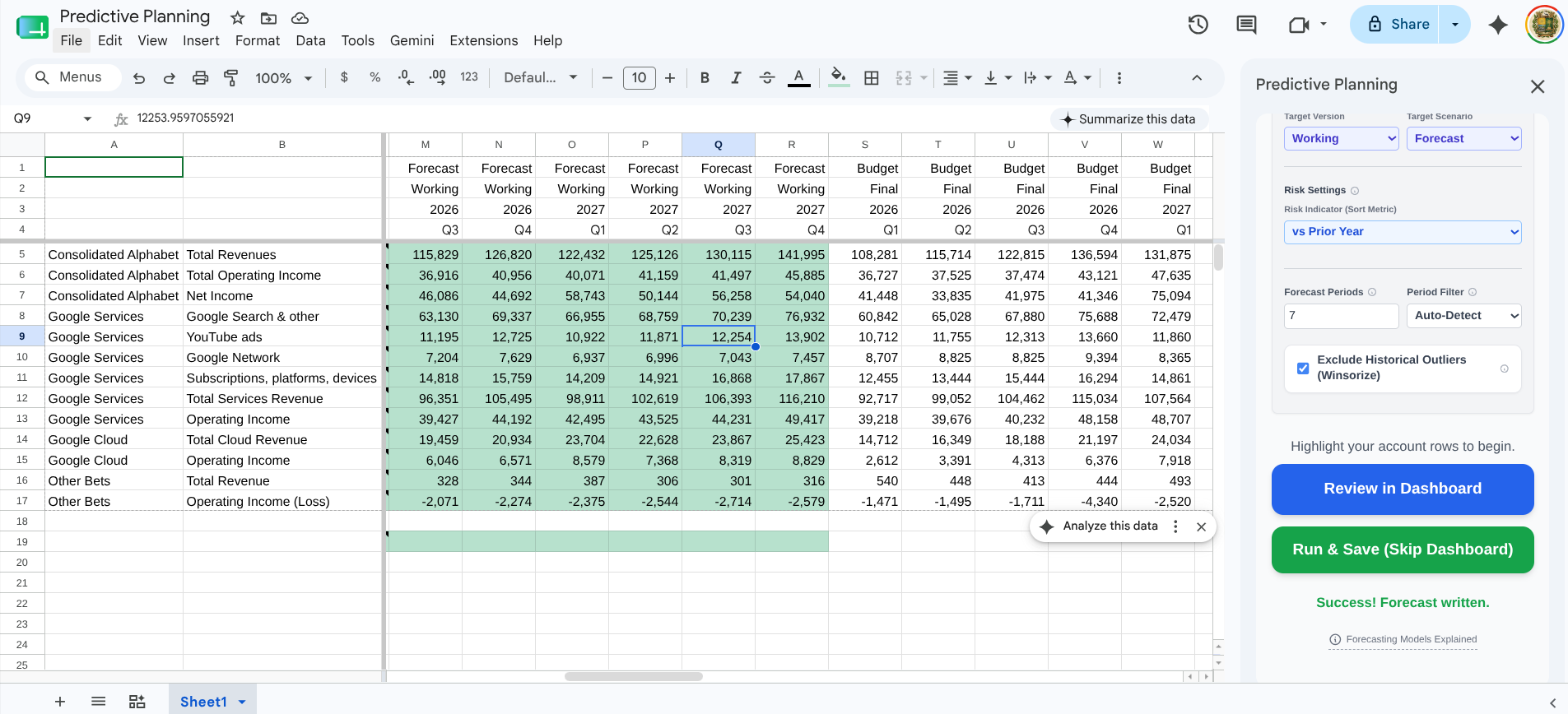
Task: Format as currency with dollar icon
Action: pyautogui.click(x=344, y=77)
